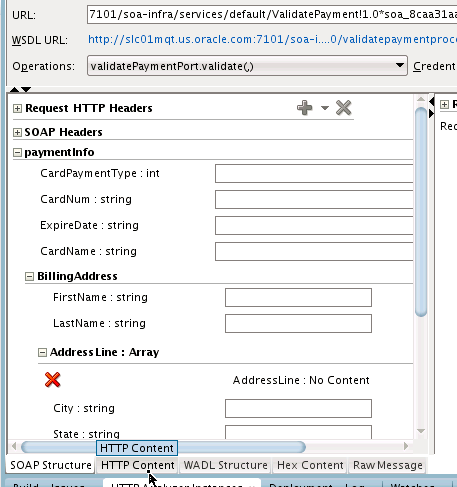This screenshot has height=487, width=457.
Task: Expand the SOAP Headers section
Action: pyautogui.click(x=17, y=132)
